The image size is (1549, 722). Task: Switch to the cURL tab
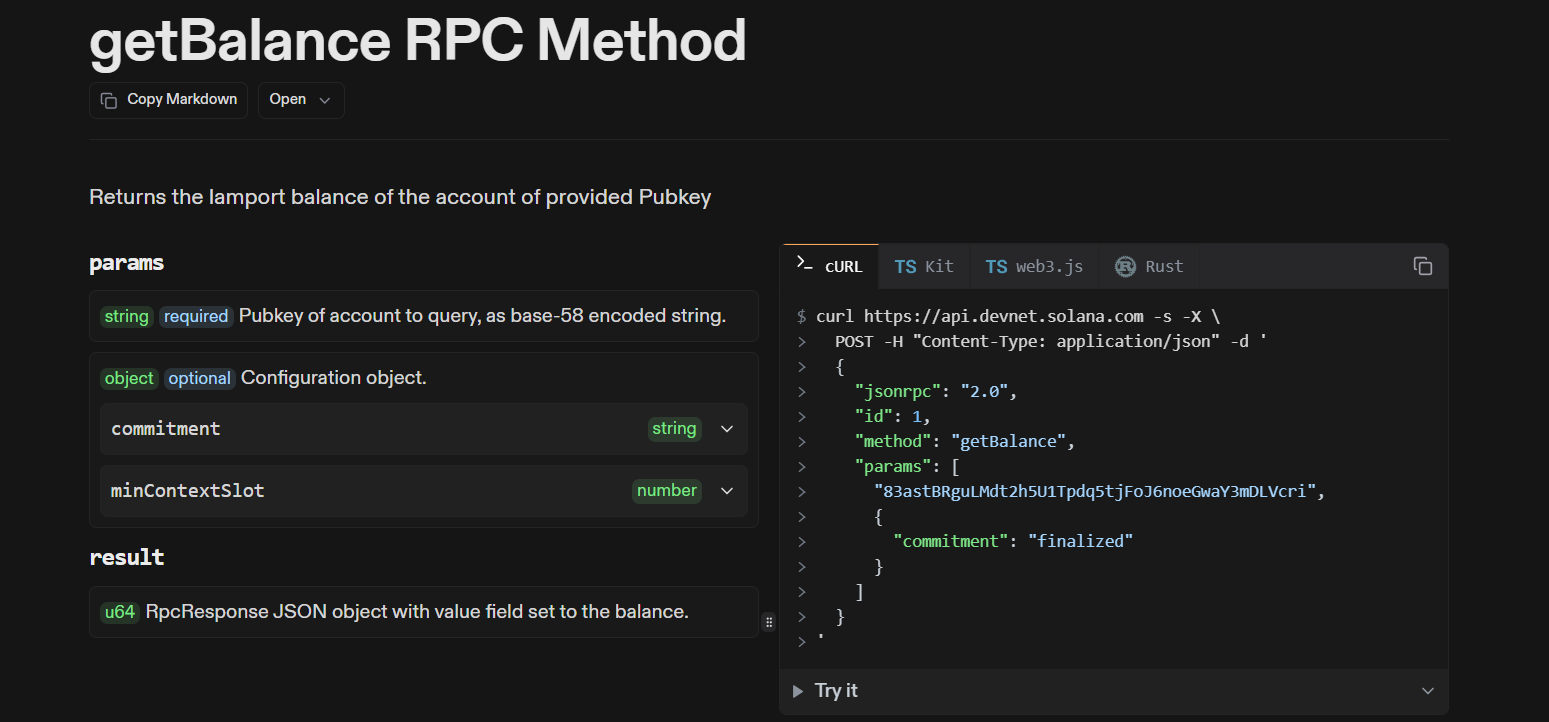click(x=830, y=266)
